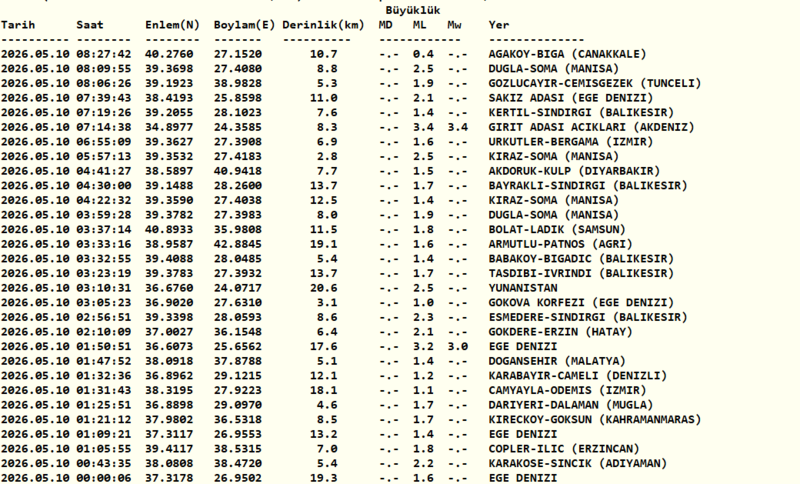Click longitude value '29.0970'

(x=237, y=405)
